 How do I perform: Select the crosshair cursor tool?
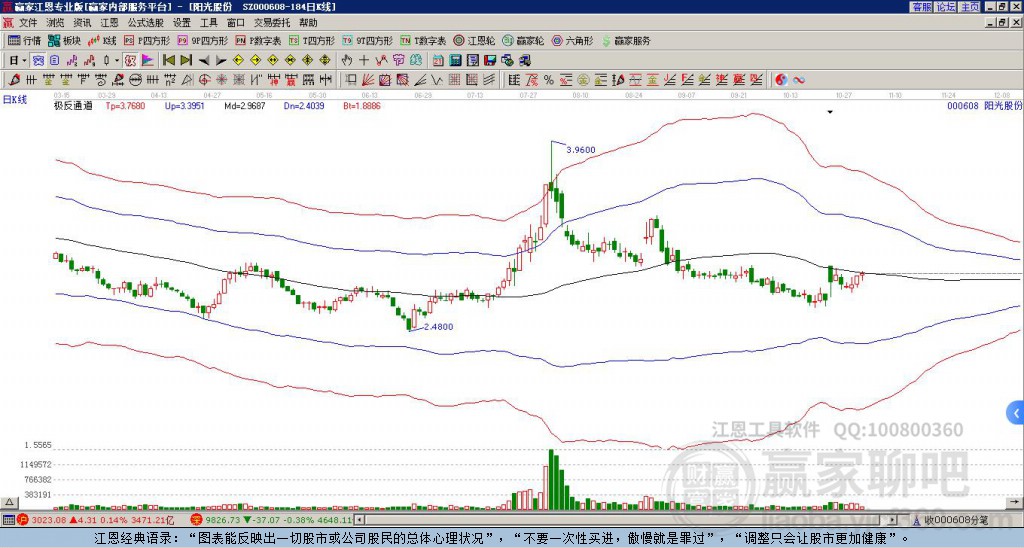pos(364,61)
